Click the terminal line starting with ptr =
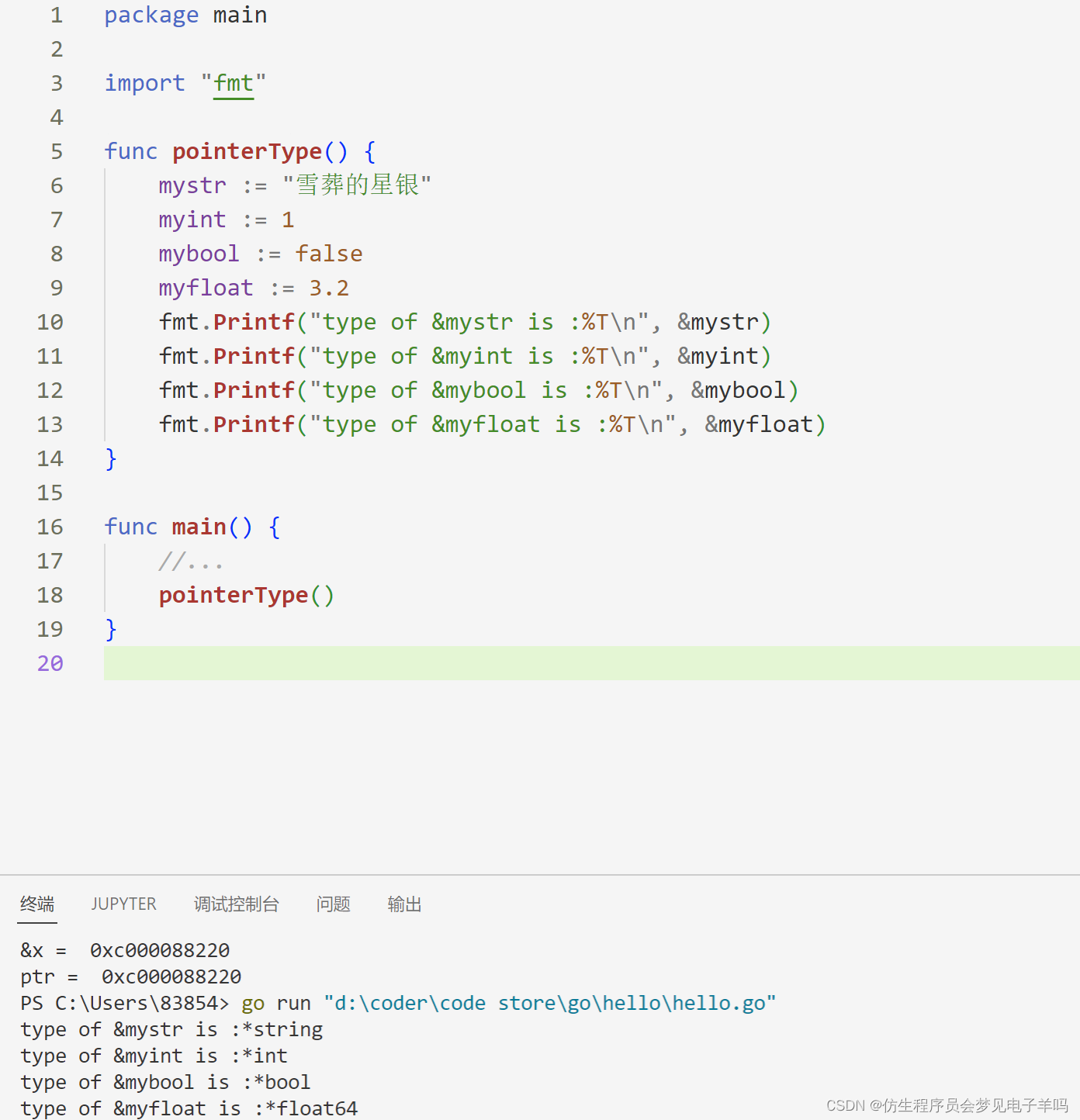Viewport: 1080px width, 1120px height. pyautogui.click(x=131, y=977)
